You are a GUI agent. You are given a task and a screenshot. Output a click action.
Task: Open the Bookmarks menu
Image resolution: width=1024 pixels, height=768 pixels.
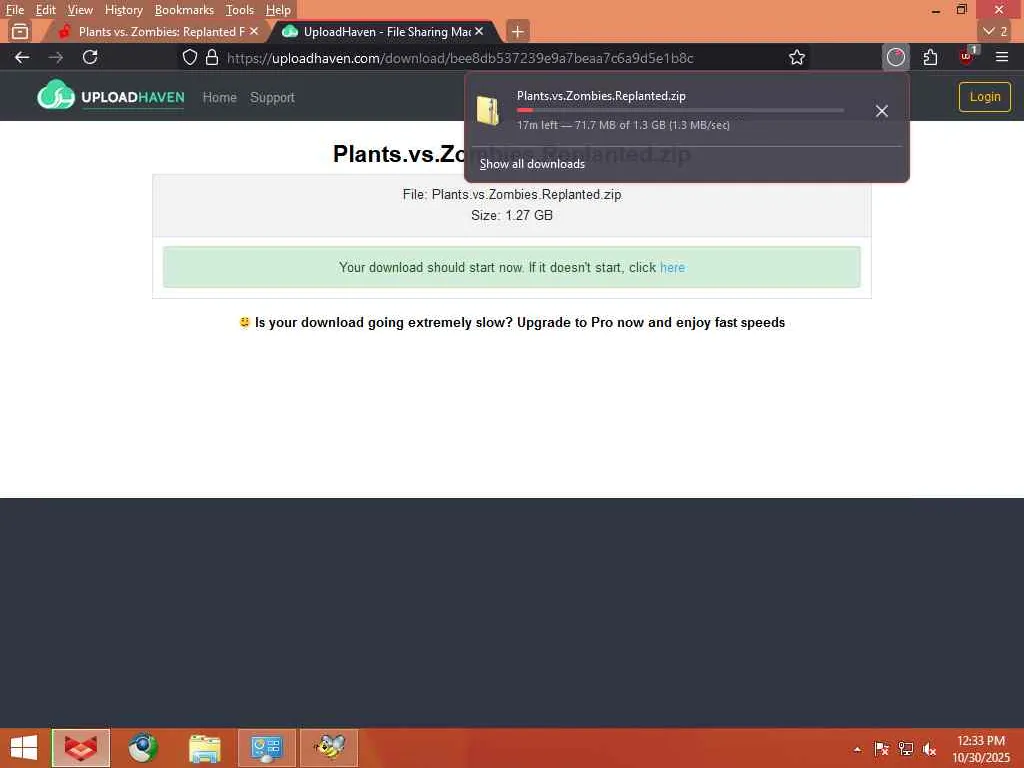(184, 10)
